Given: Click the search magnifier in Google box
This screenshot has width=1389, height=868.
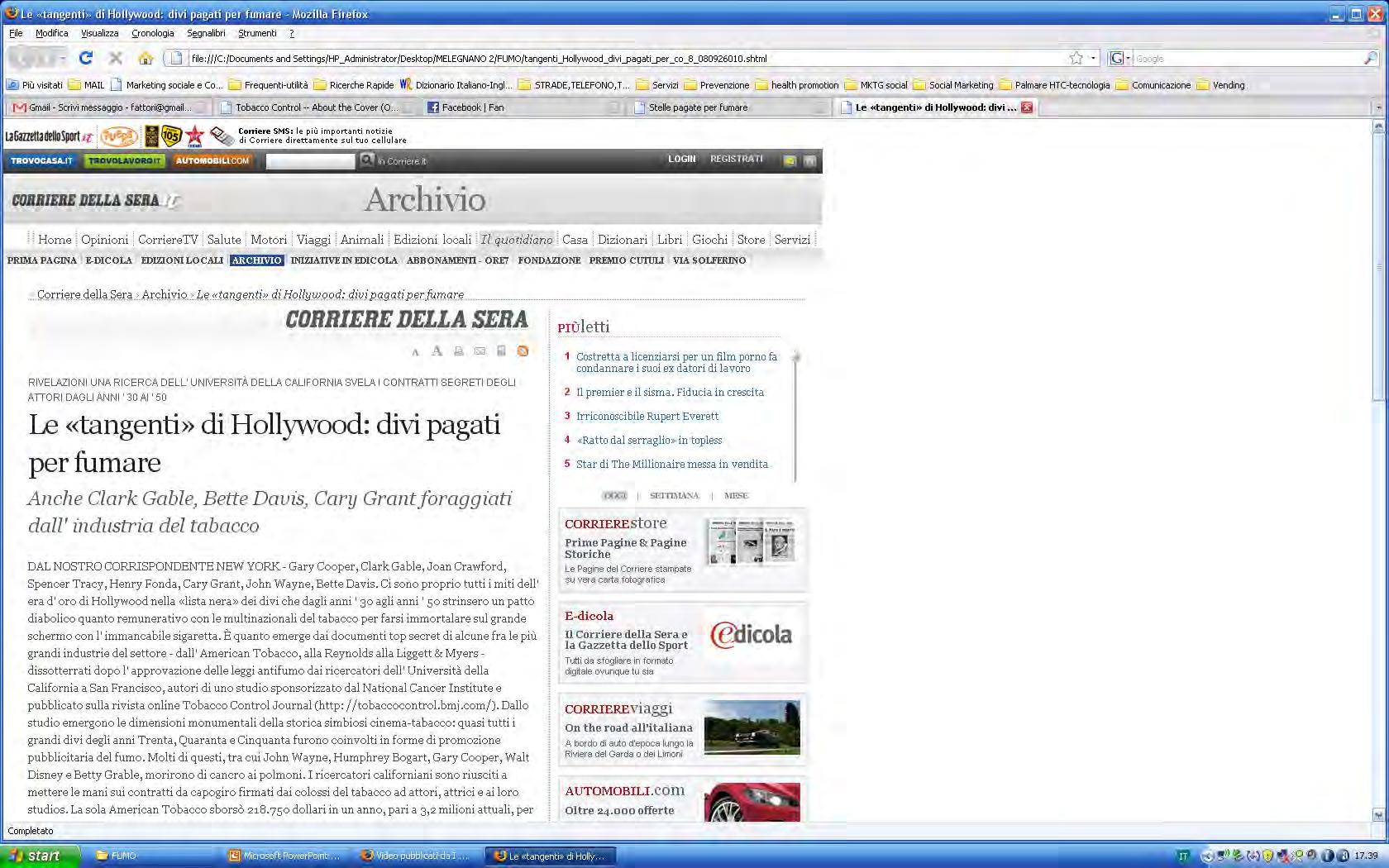Looking at the screenshot, I should (x=1370, y=58).
